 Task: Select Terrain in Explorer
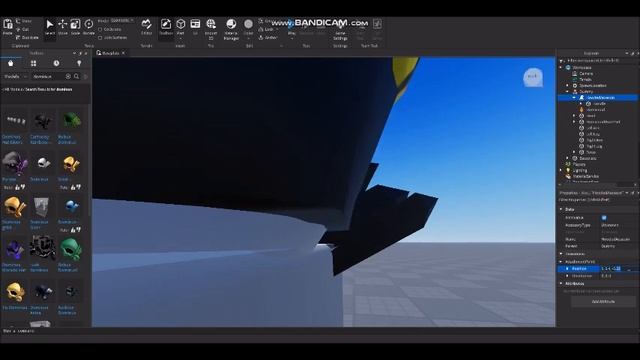pos(585,79)
